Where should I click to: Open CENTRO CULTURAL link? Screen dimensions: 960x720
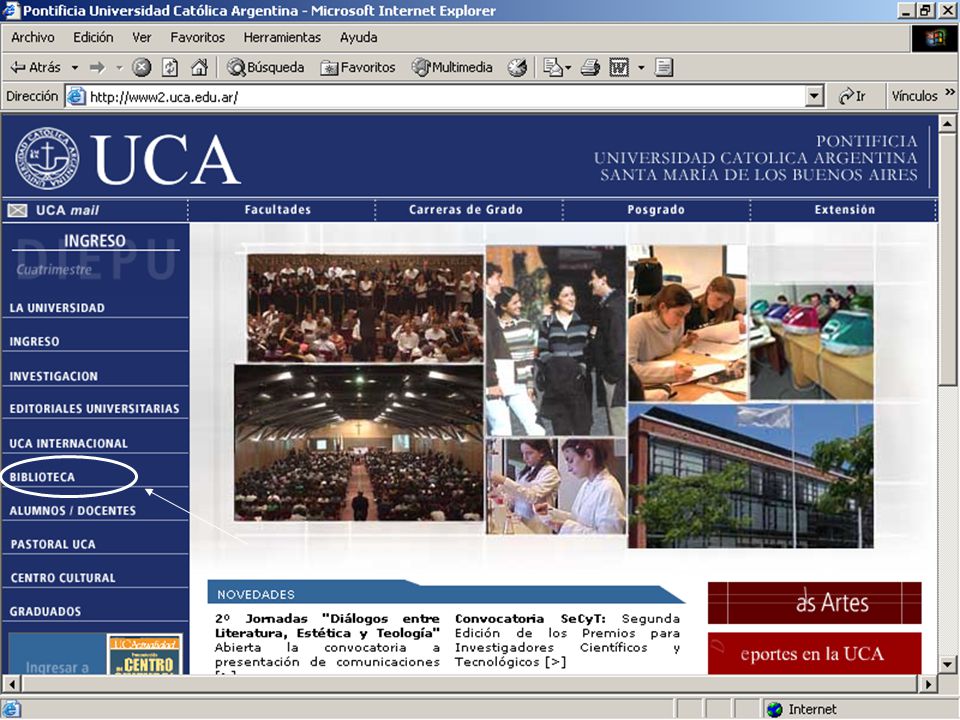point(62,578)
